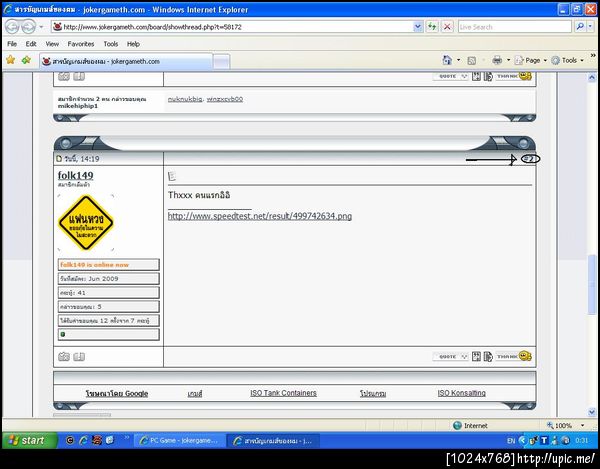
Task: Open the Windows Start button
Action: [x=30, y=441]
